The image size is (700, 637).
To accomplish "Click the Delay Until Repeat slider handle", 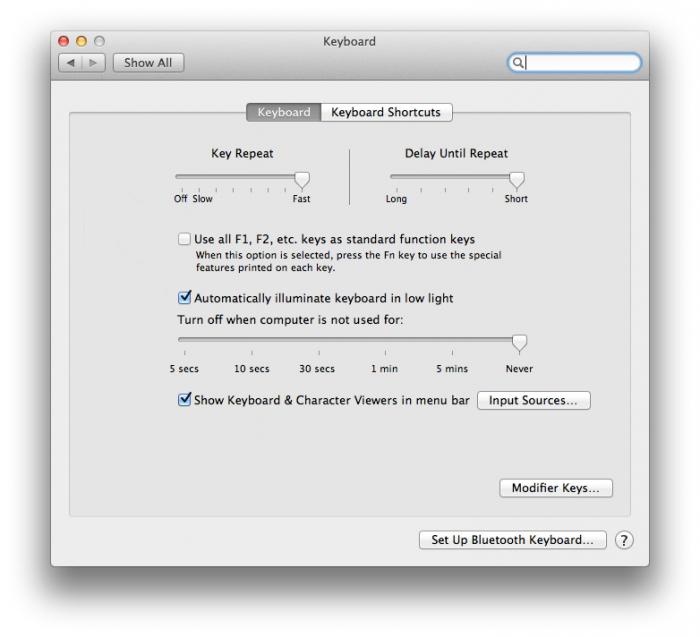I will coord(516,179).
